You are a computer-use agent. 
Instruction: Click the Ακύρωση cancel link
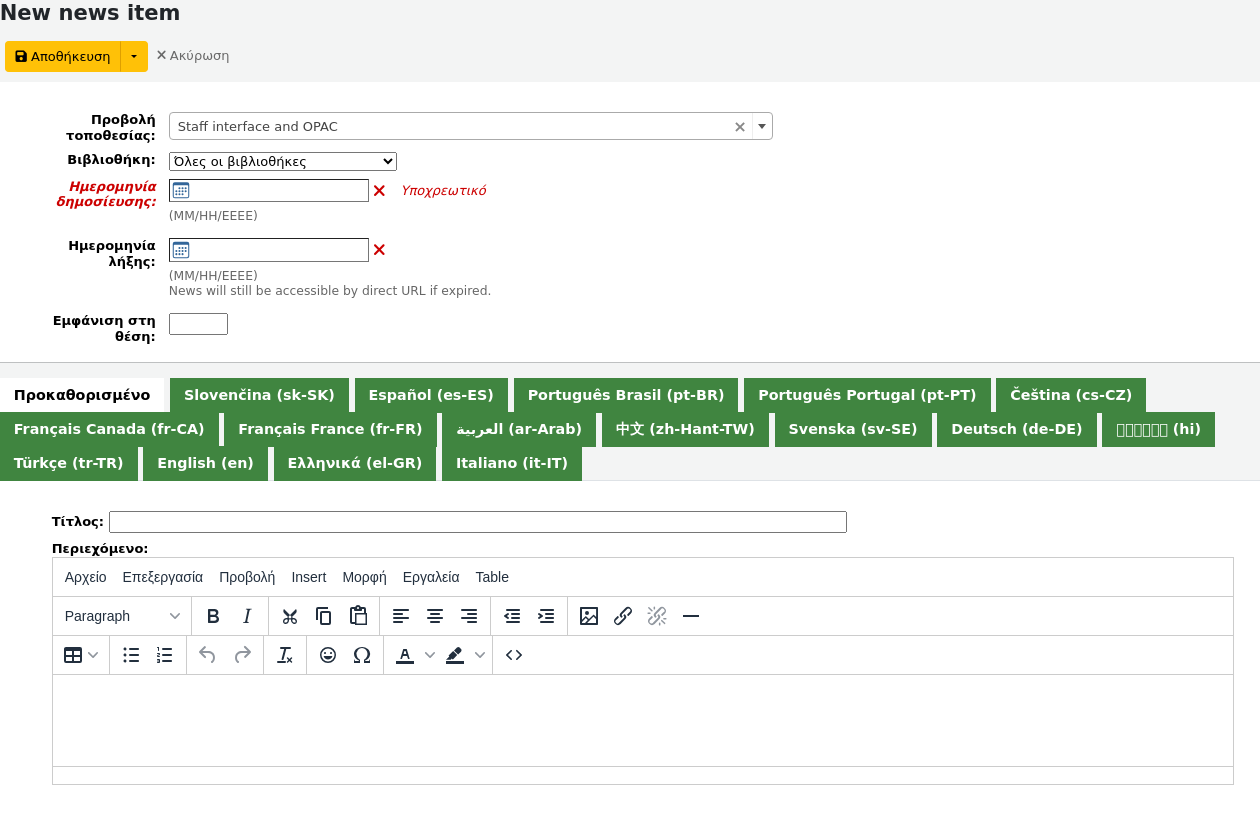192,56
